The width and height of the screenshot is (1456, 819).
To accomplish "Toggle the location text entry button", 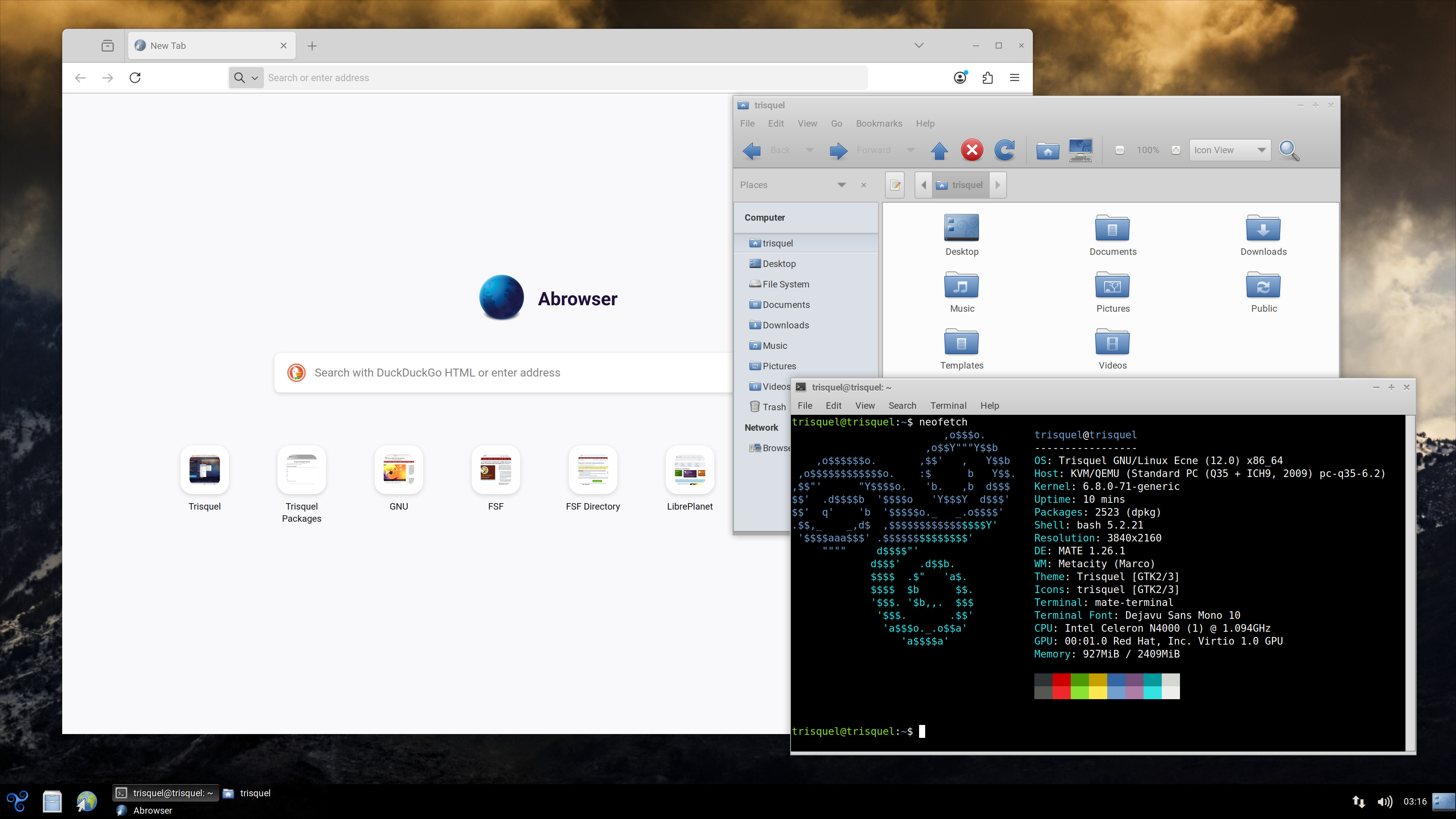I will coord(895,185).
